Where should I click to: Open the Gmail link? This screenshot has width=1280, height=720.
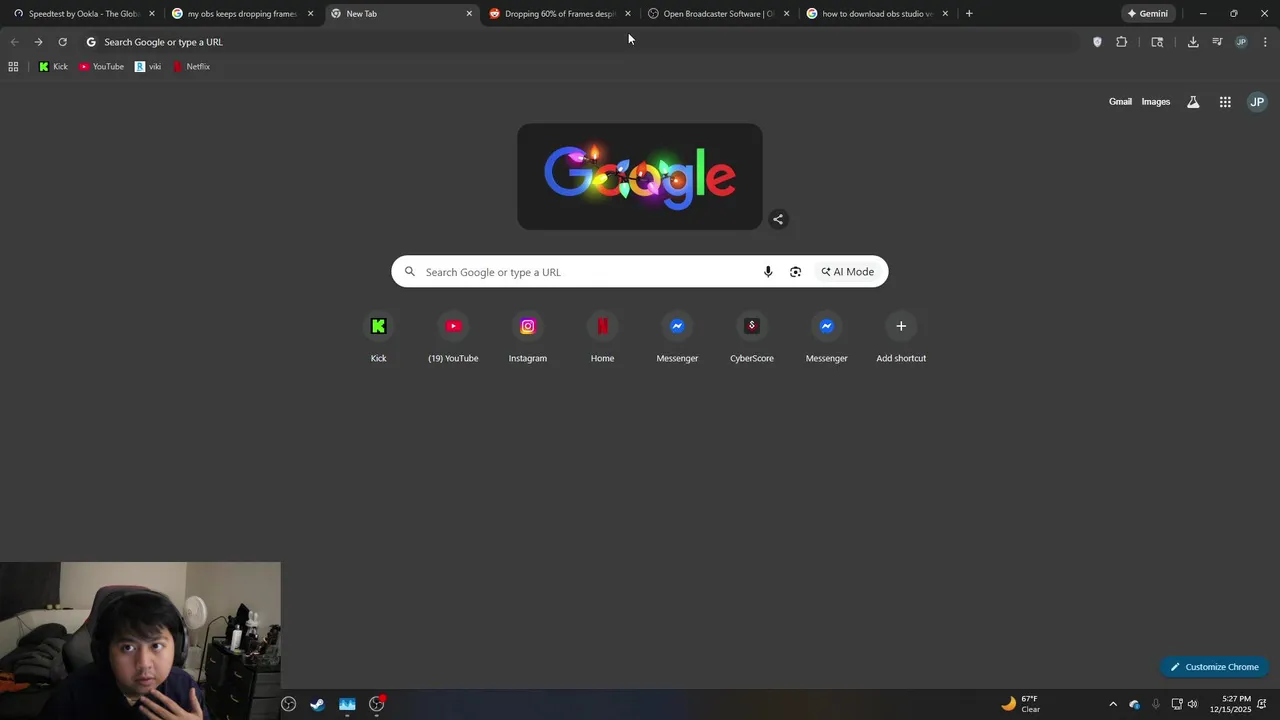pos(1120,102)
